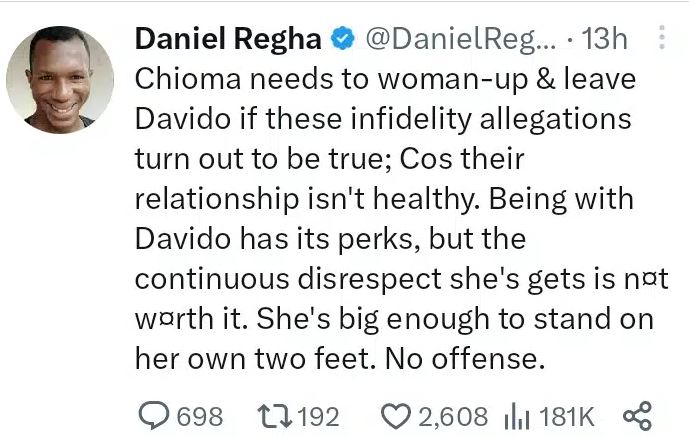Click the 13h timestamp
Image resolution: width=689 pixels, height=437 pixels.
tap(603, 39)
